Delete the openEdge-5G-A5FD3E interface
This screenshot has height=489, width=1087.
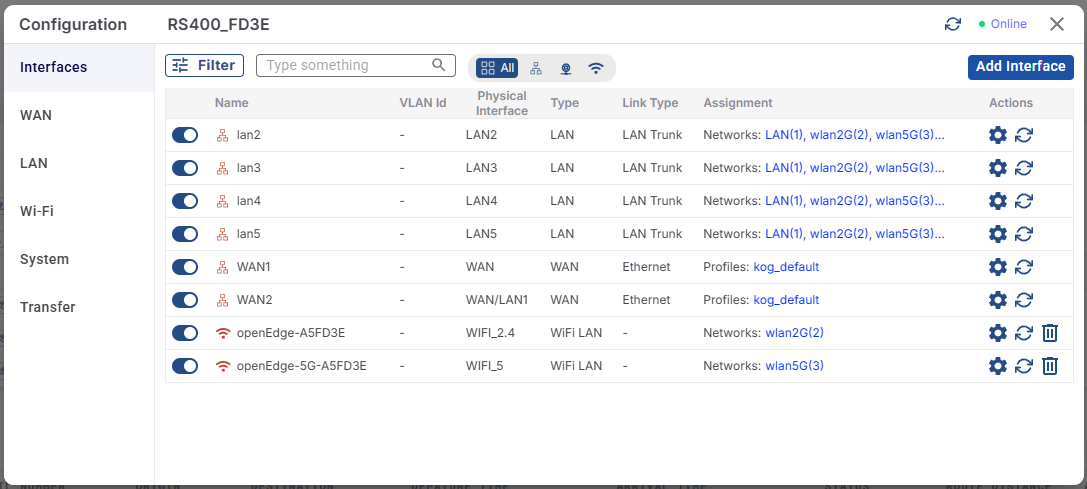tap(1049, 366)
